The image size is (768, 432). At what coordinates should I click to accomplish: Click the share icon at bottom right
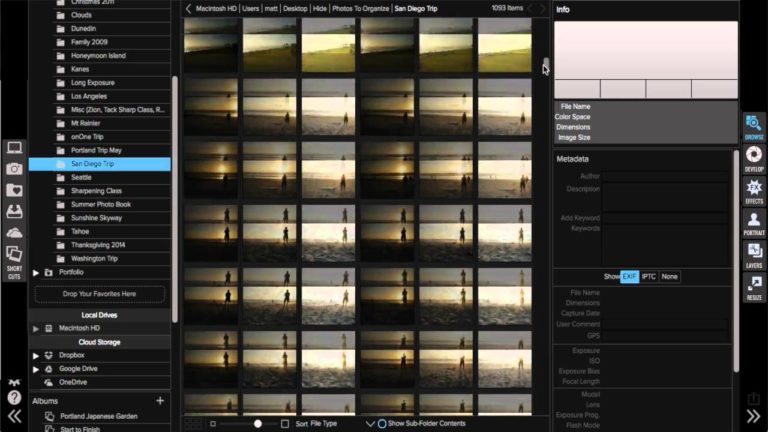coord(753,398)
